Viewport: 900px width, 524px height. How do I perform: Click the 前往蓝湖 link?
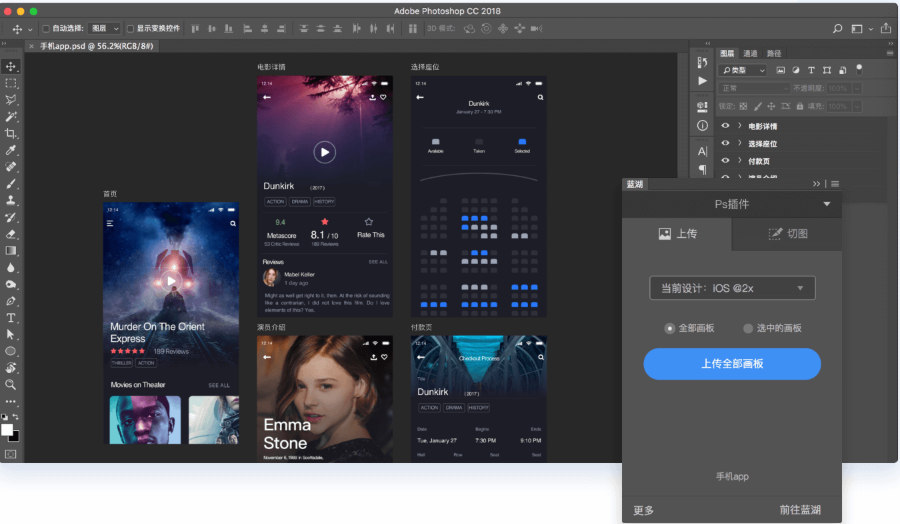pyautogui.click(x=800, y=510)
